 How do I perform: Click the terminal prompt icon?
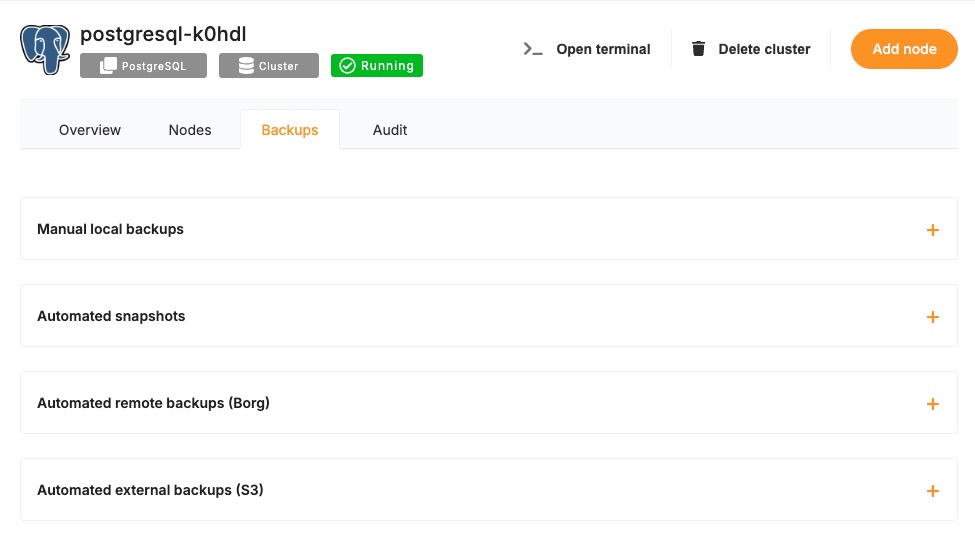[x=533, y=49]
